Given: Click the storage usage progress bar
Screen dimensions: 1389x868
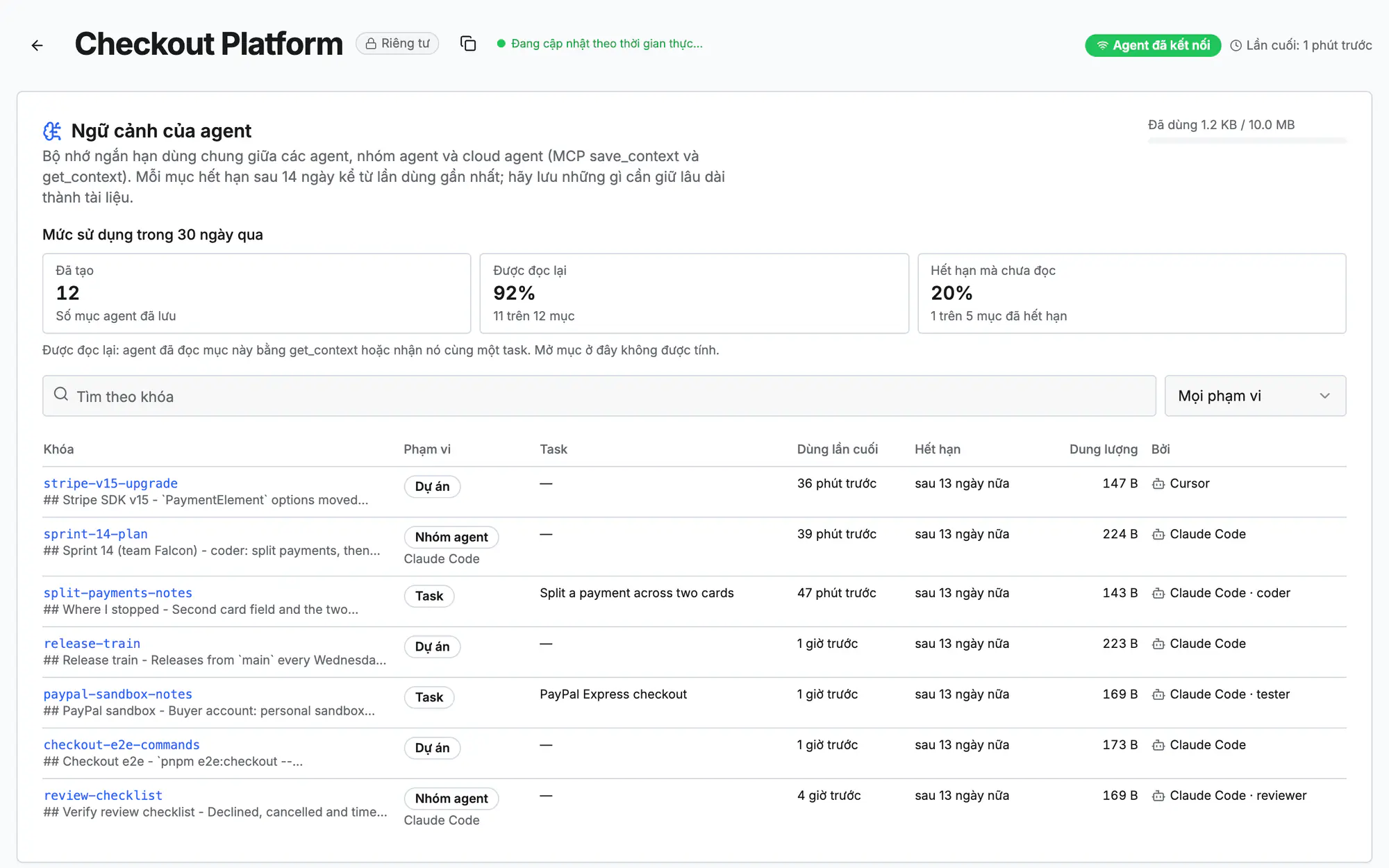Looking at the screenshot, I should [1247, 141].
